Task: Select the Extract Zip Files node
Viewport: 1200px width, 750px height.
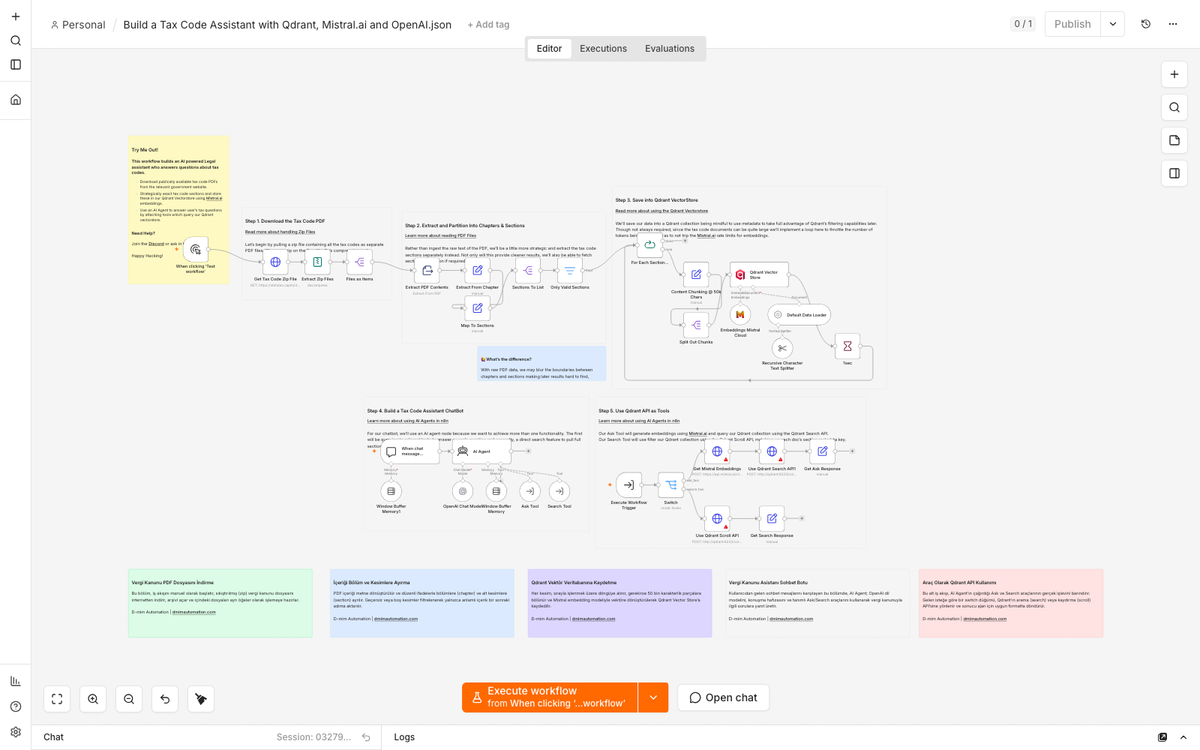Action: pos(317,262)
